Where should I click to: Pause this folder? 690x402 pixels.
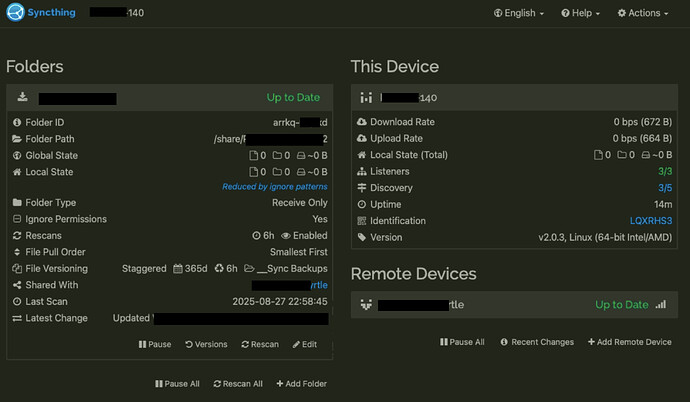click(154, 344)
